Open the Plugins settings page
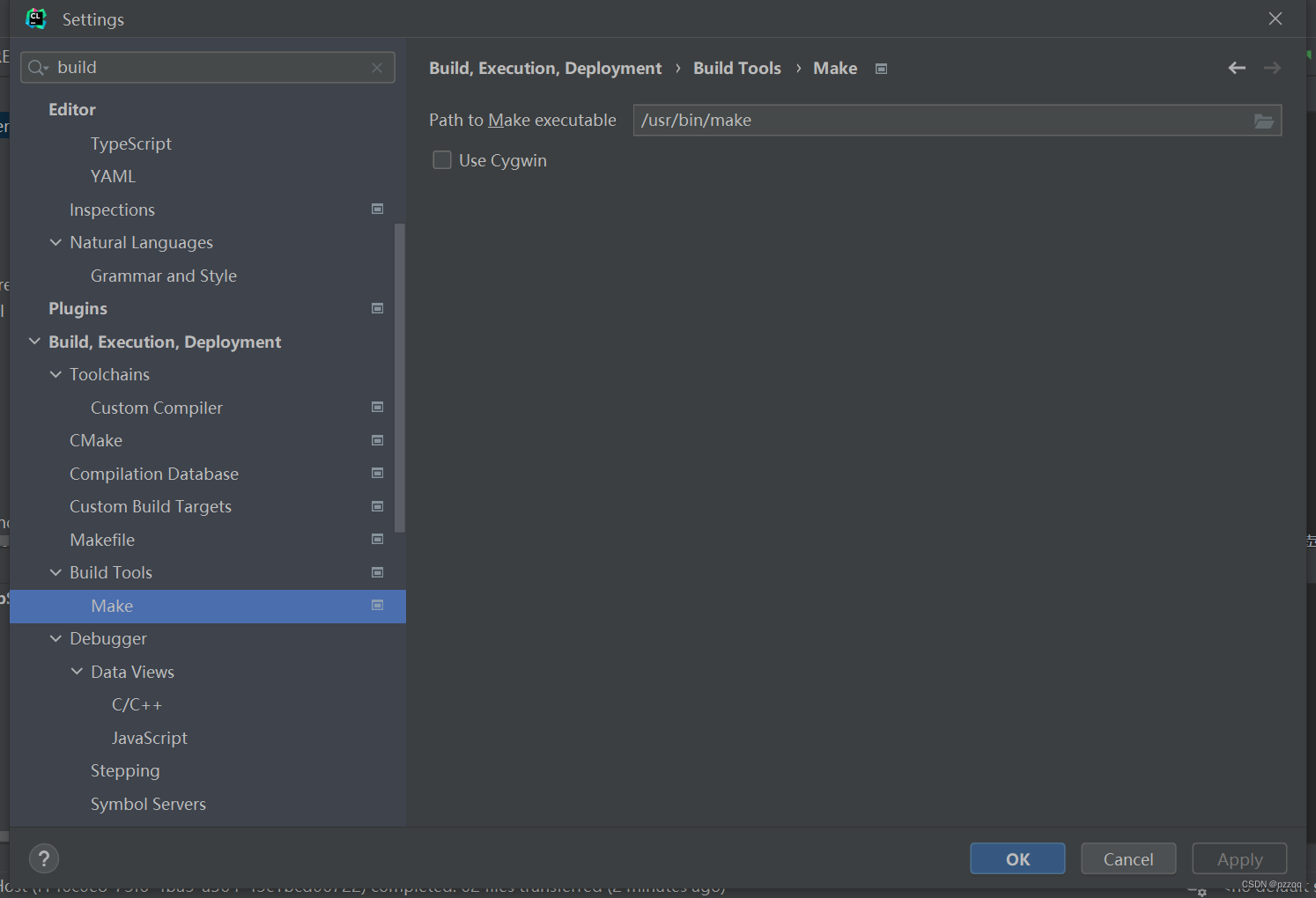The image size is (1316, 898). click(x=78, y=308)
